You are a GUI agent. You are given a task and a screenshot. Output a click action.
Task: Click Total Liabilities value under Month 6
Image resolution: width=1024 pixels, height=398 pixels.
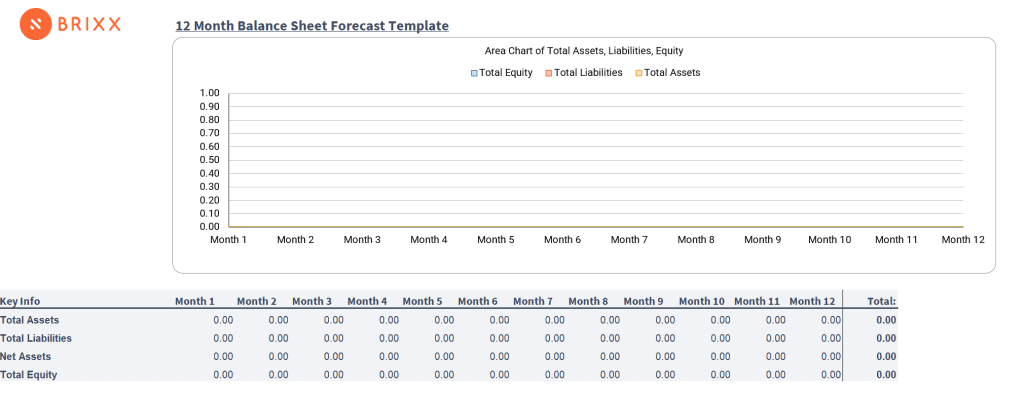(500, 339)
